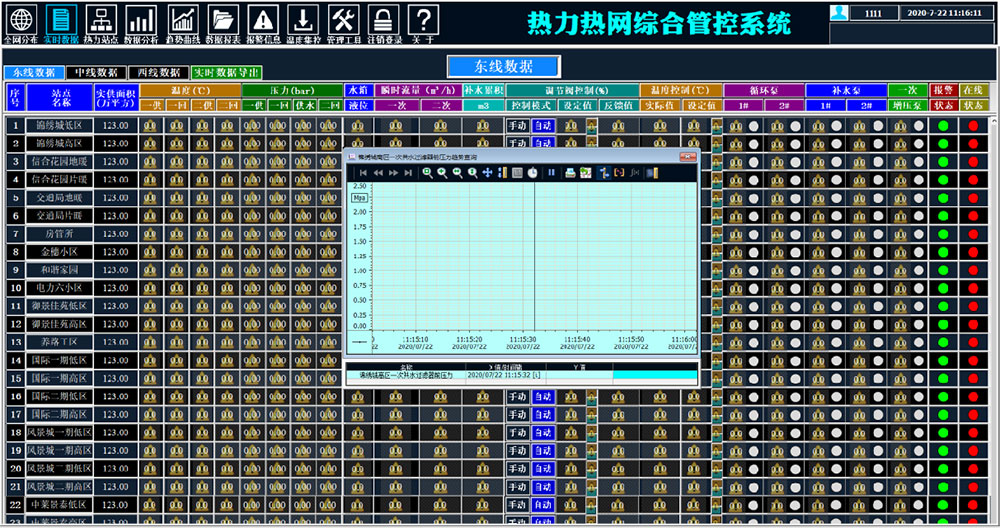Screen dimensions: 1000x528
Task: Select the zoom-area magnifier in trend toolbar
Action: click(x=427, y=173)
